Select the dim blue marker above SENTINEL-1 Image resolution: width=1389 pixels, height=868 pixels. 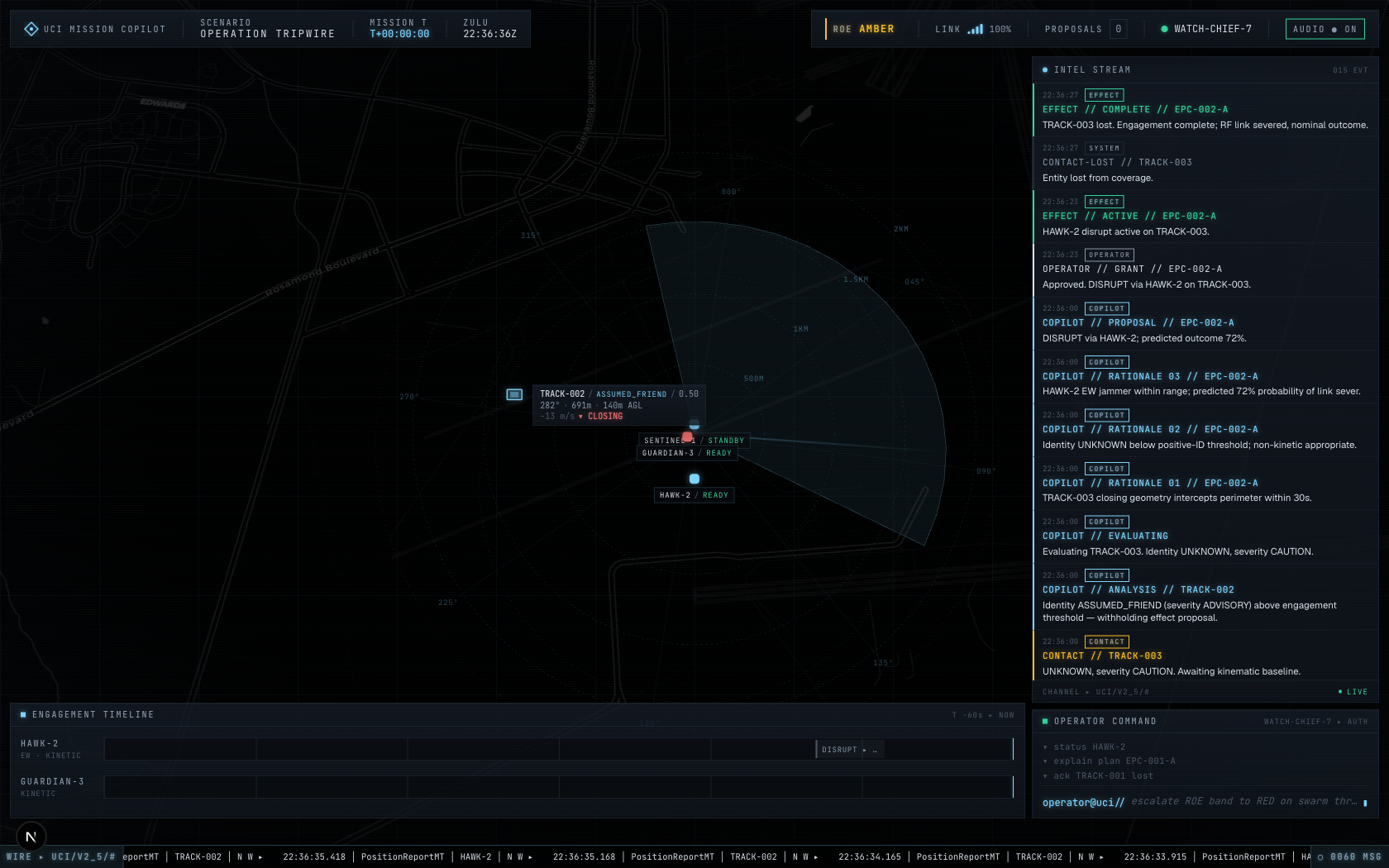(694, 424)
